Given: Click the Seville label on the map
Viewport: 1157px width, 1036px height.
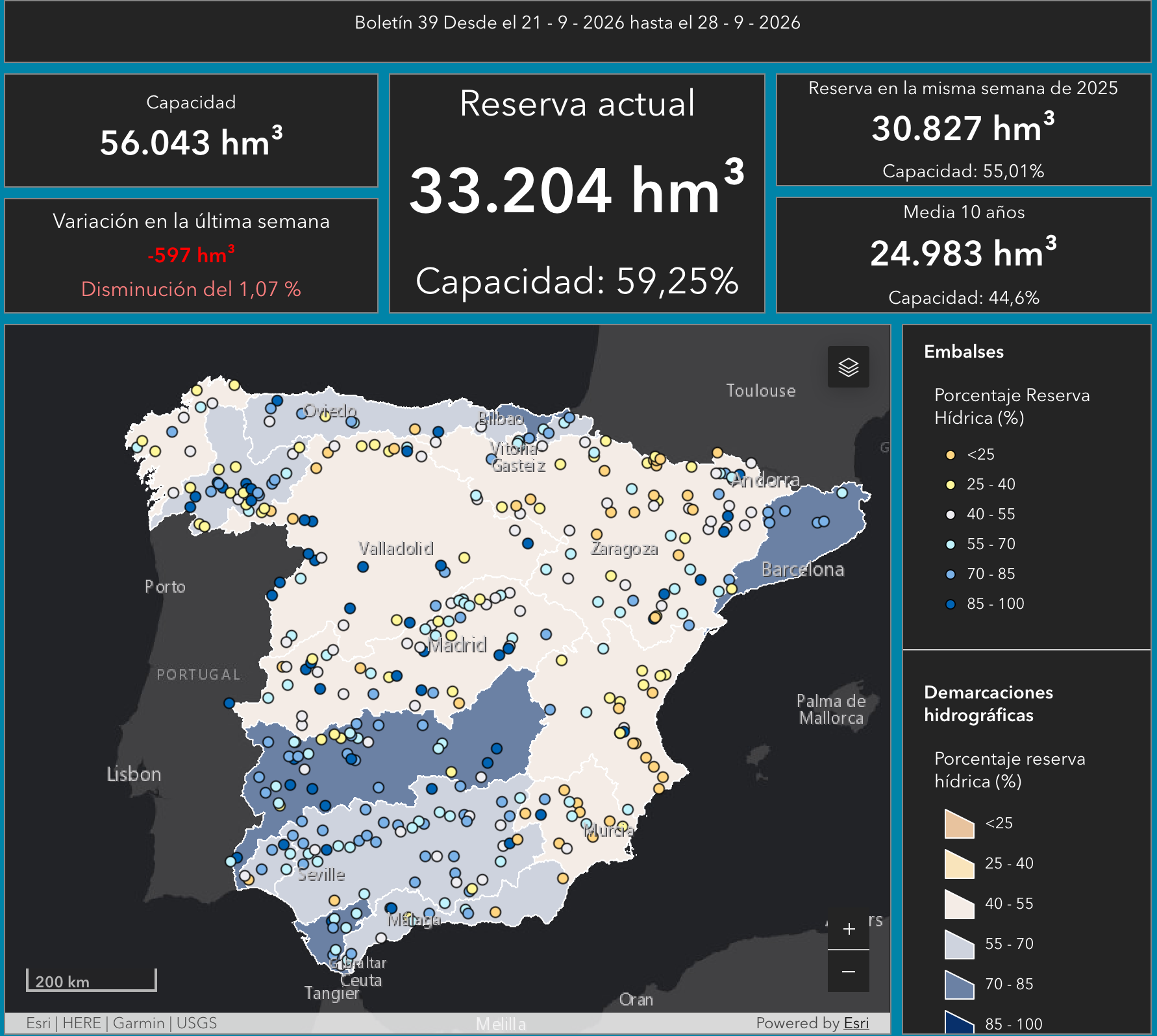Looking at the screenshot, I should click(321, 875).
